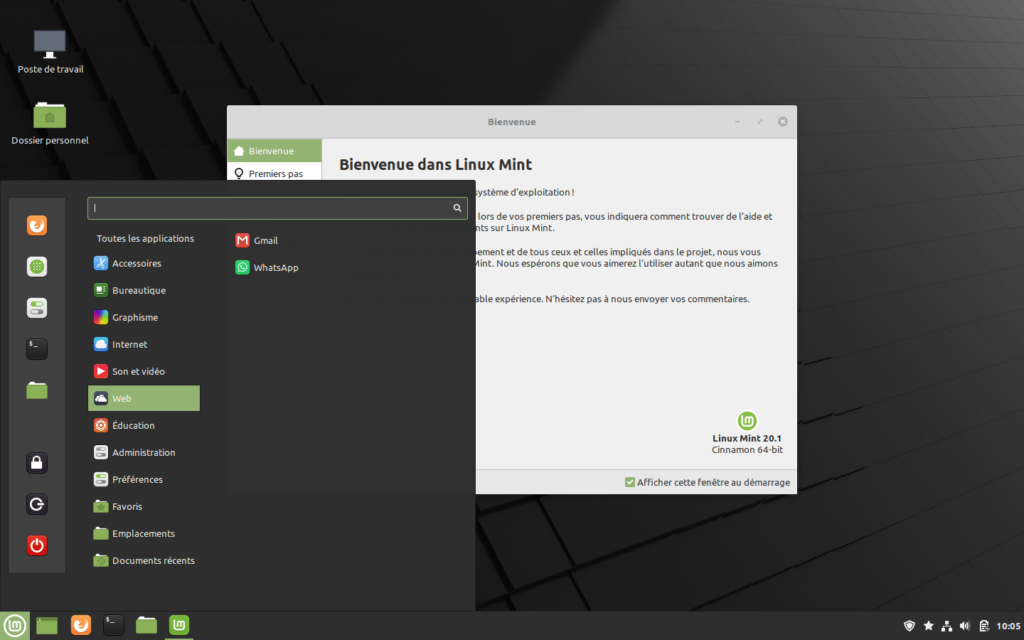Open the volume control in the system tray

[x=964, y=625]
